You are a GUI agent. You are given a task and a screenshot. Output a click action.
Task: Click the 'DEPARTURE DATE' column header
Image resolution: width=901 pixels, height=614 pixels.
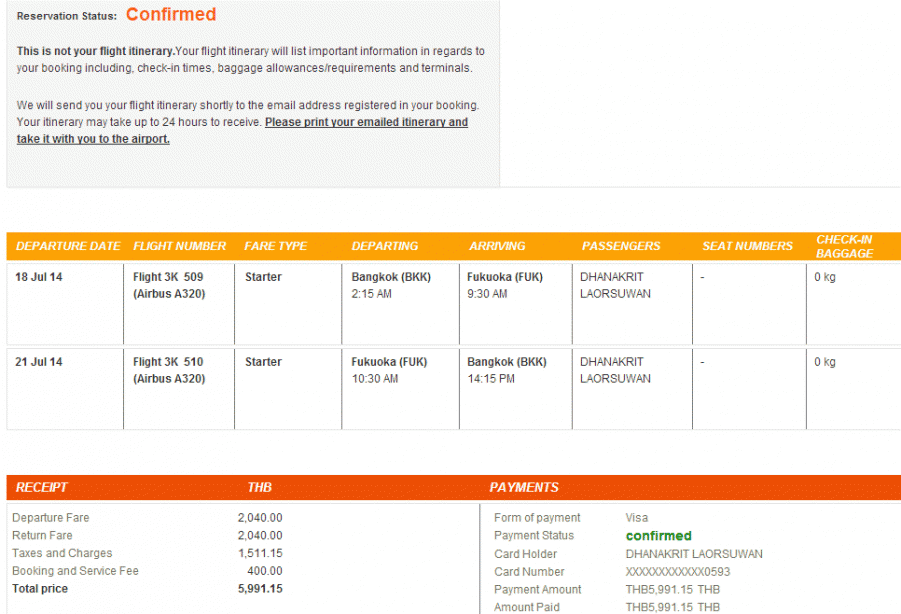click(68, 246)
